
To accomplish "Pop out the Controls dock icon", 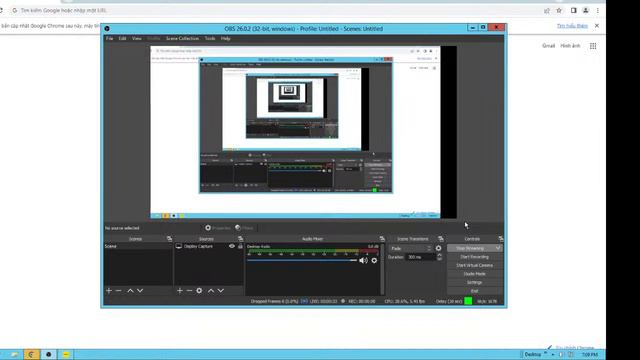I will (x=500, y=238).
